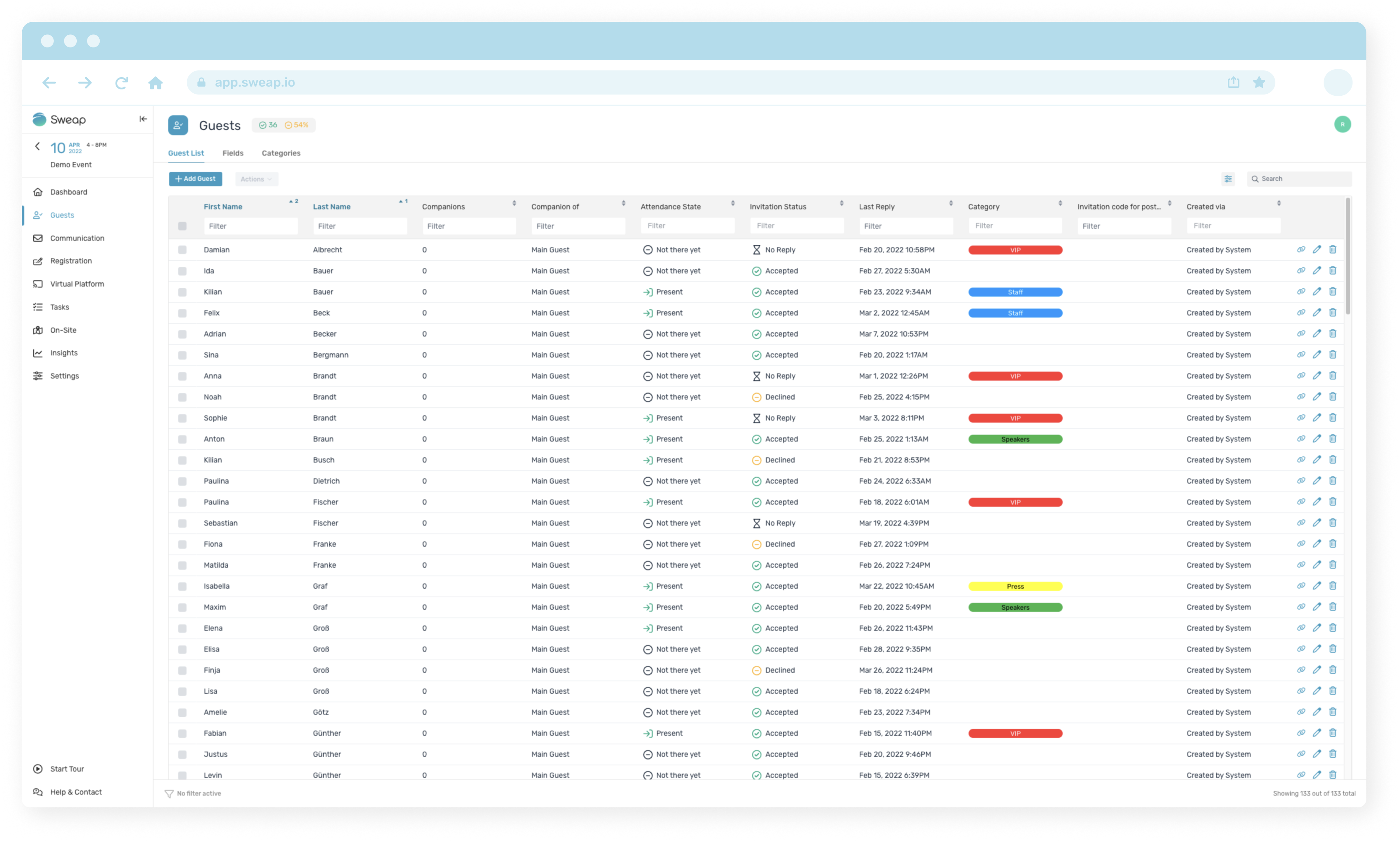The width and height of the screenshot is (1400, 841).
Task: Switch to the Fields tab
Action: [x=232, y=153]
